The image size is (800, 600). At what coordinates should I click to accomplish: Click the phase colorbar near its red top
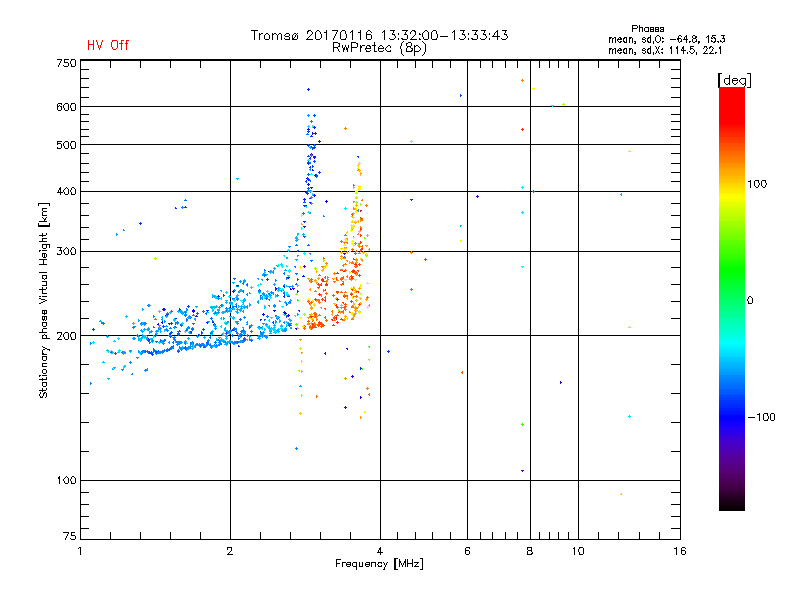[x=732, y=102]
